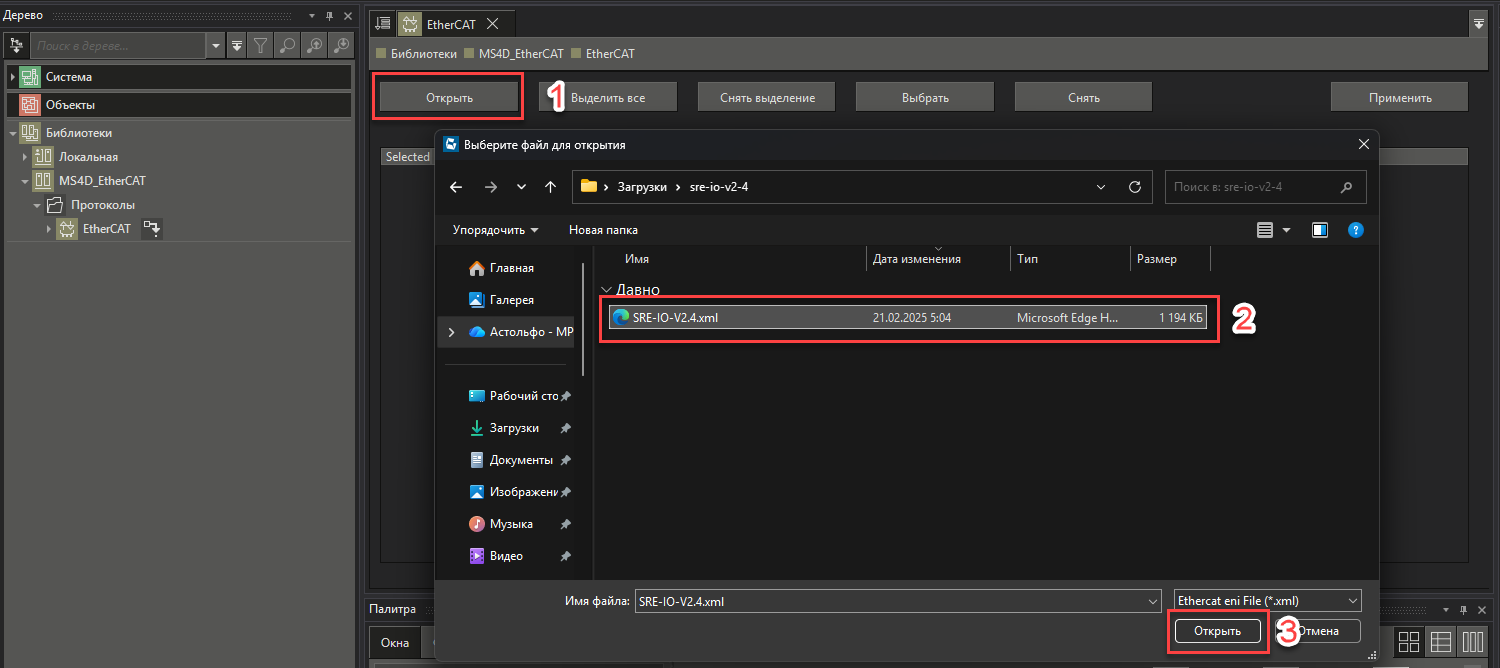1500x668 pixels.
Task: Click Новая папка in dialog toolbar
Action: pyautogui.click(x=603, y=230)
